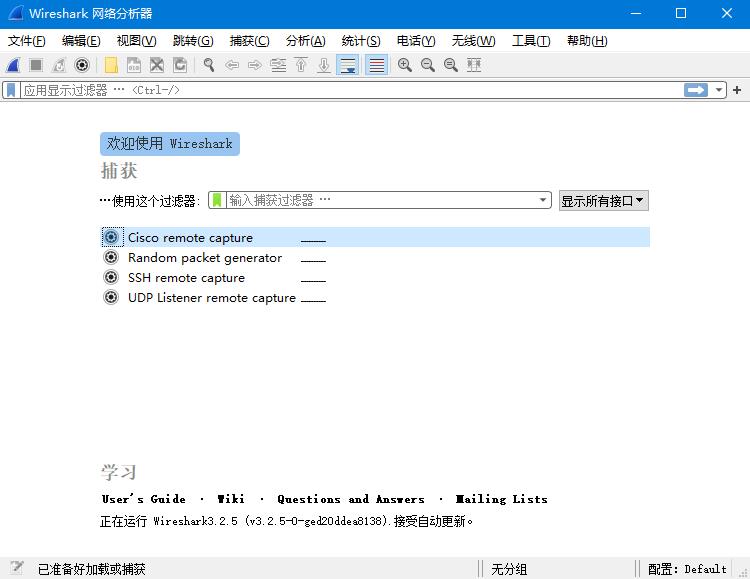Open options gear beside UDP Listener
The image size is (750, 579).
click(111, 297)
